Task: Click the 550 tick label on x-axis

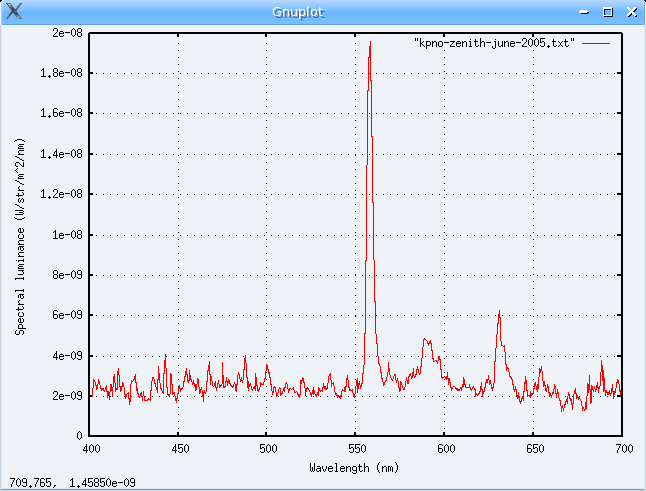Action: click(356, 449)
